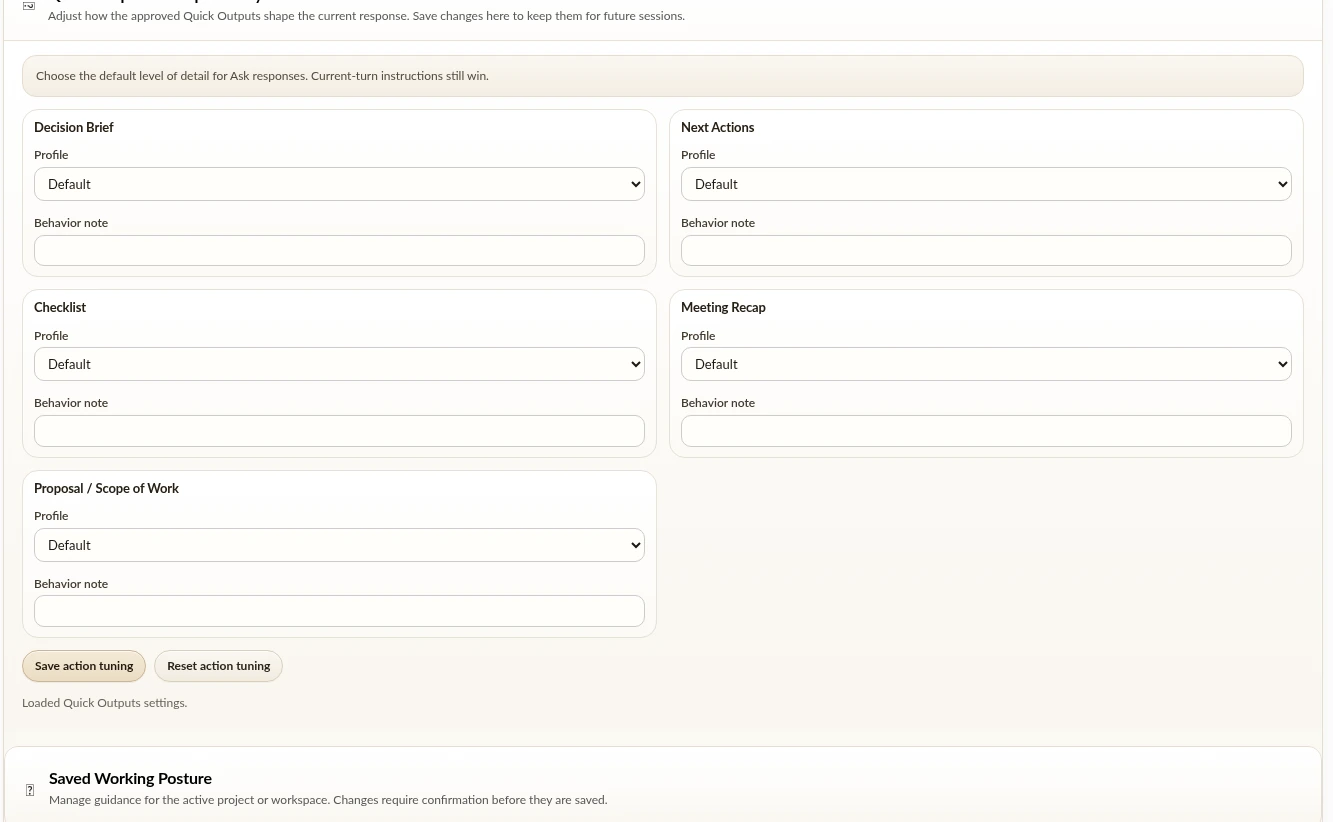The width and height of the screenshot is (1333, 822).
Task: Click the Next Actions card title
Action: coord(717,127)
